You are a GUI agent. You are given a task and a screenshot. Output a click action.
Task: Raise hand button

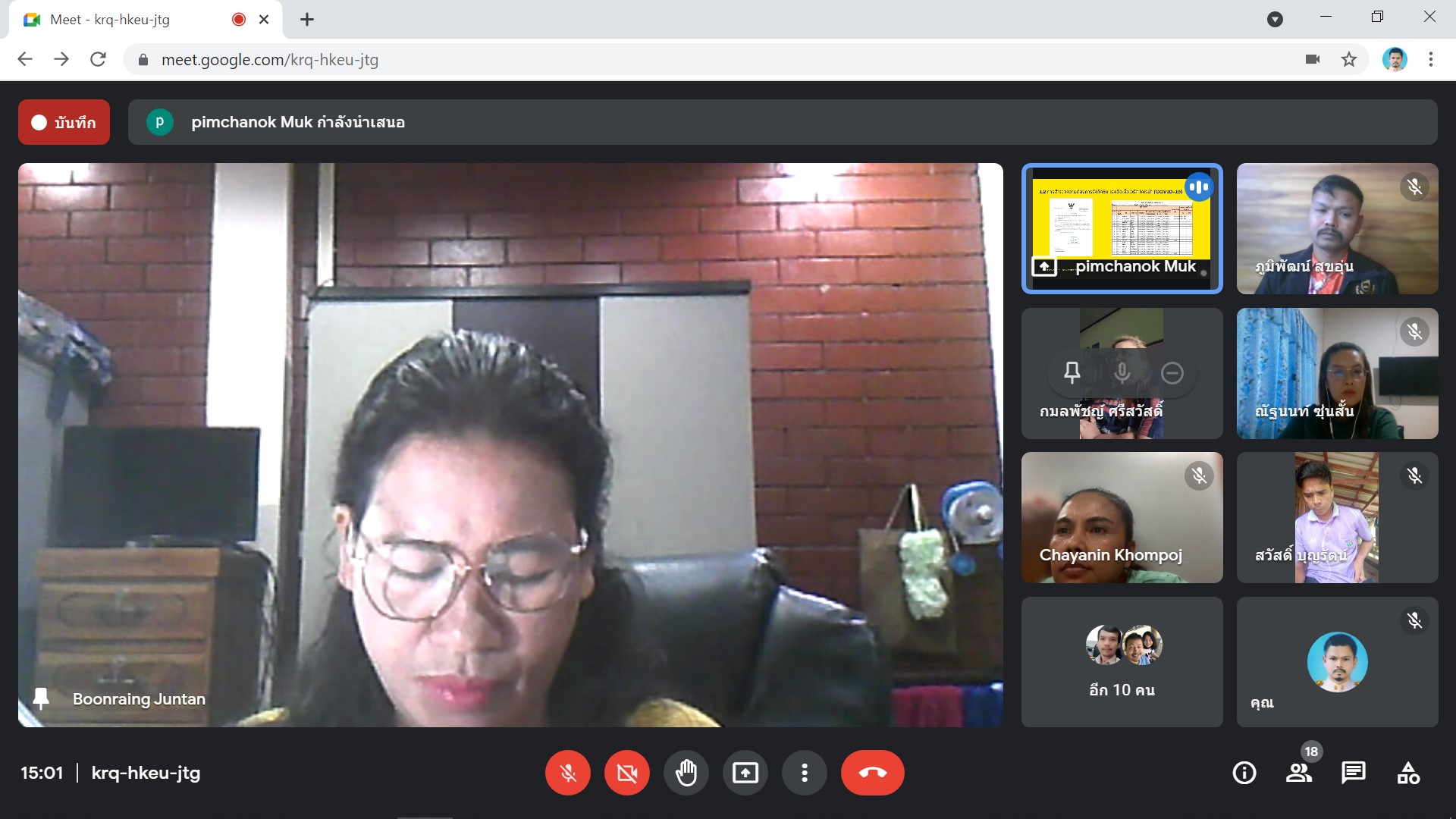point(686,773)
